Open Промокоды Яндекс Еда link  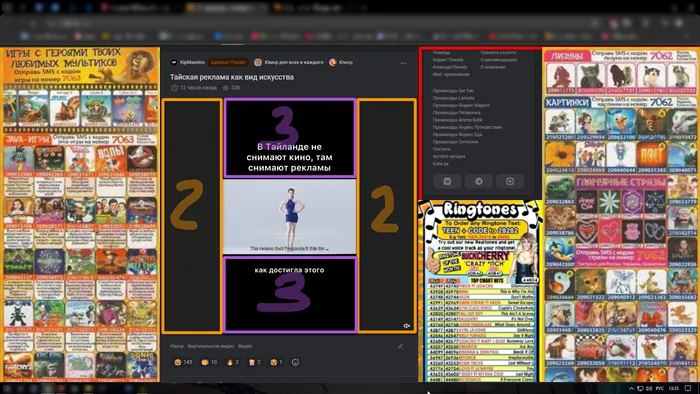pos(457,134)
